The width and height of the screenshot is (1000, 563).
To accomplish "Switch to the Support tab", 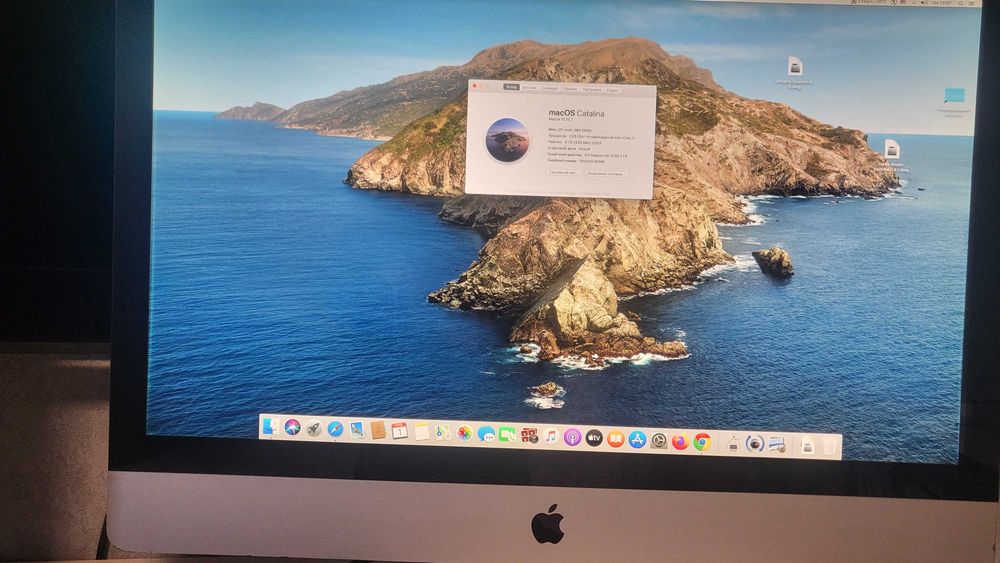I will [592, 89].
